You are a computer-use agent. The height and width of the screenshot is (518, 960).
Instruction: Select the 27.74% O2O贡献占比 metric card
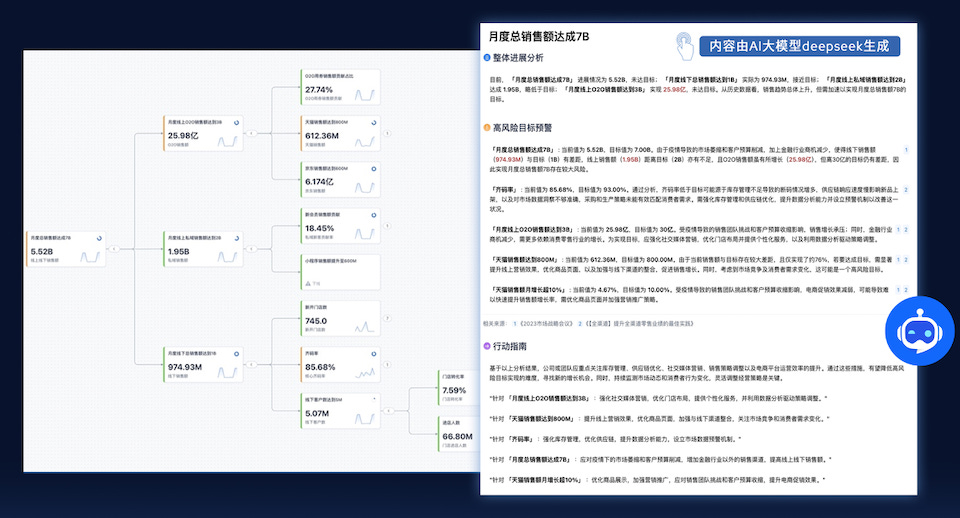[x=340, y=87]
